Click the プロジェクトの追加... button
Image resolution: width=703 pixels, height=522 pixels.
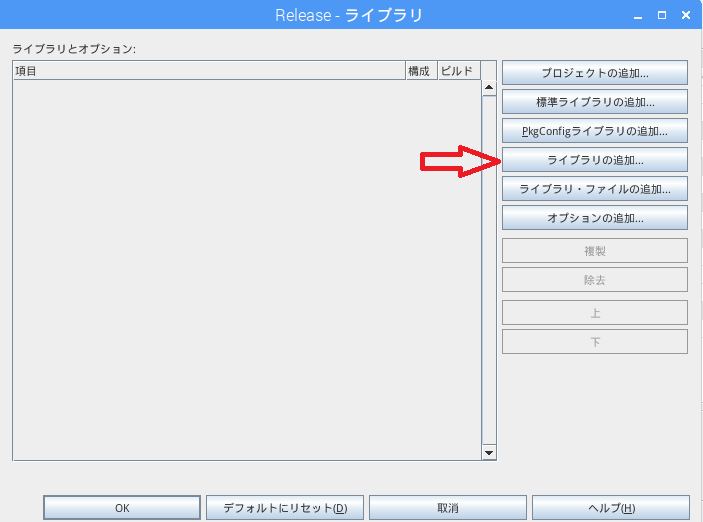click(x=594, y=73)
